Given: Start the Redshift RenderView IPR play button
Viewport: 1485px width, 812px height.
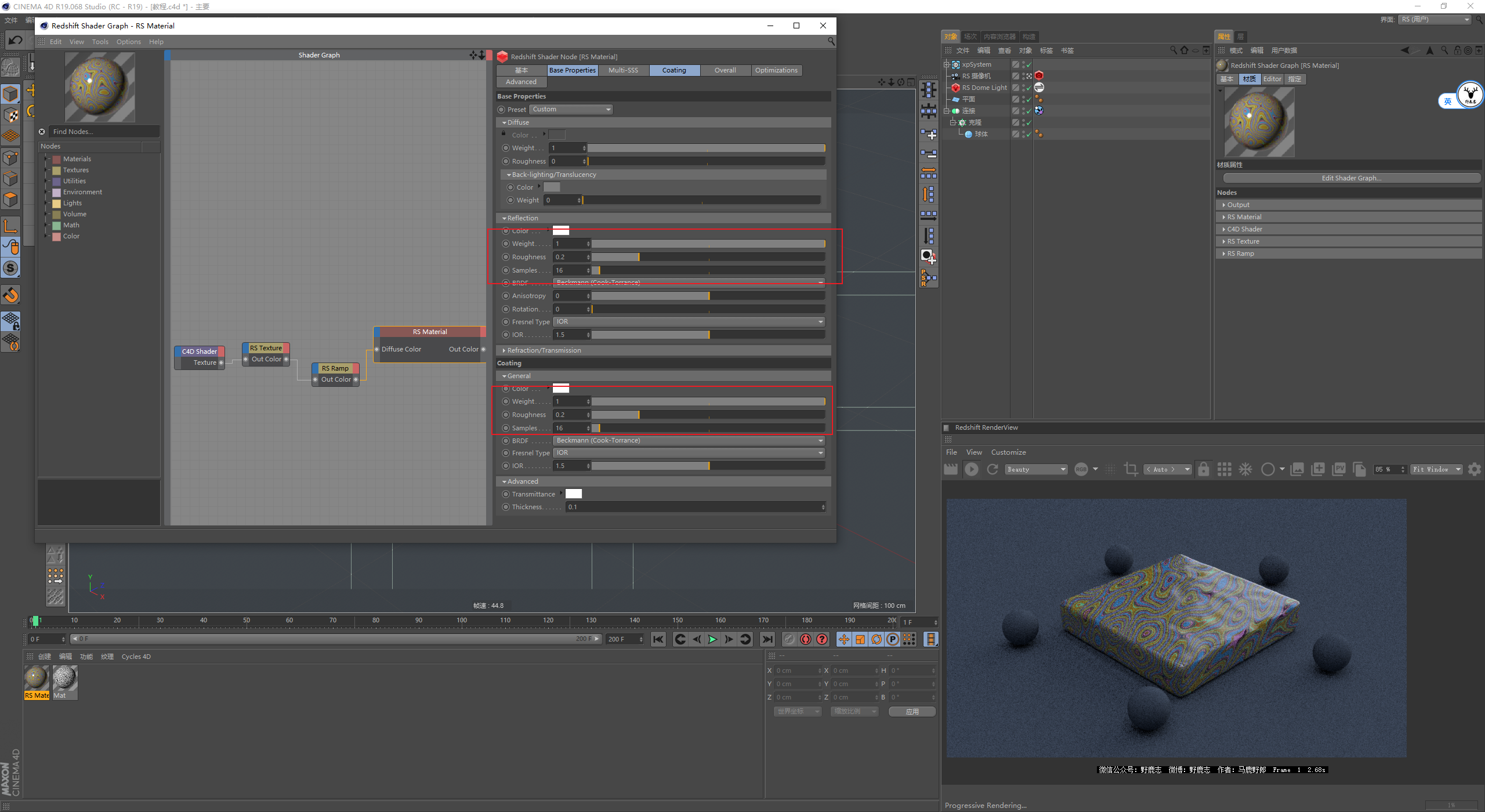Looking at the screenshot, I should tap(972, 469).
